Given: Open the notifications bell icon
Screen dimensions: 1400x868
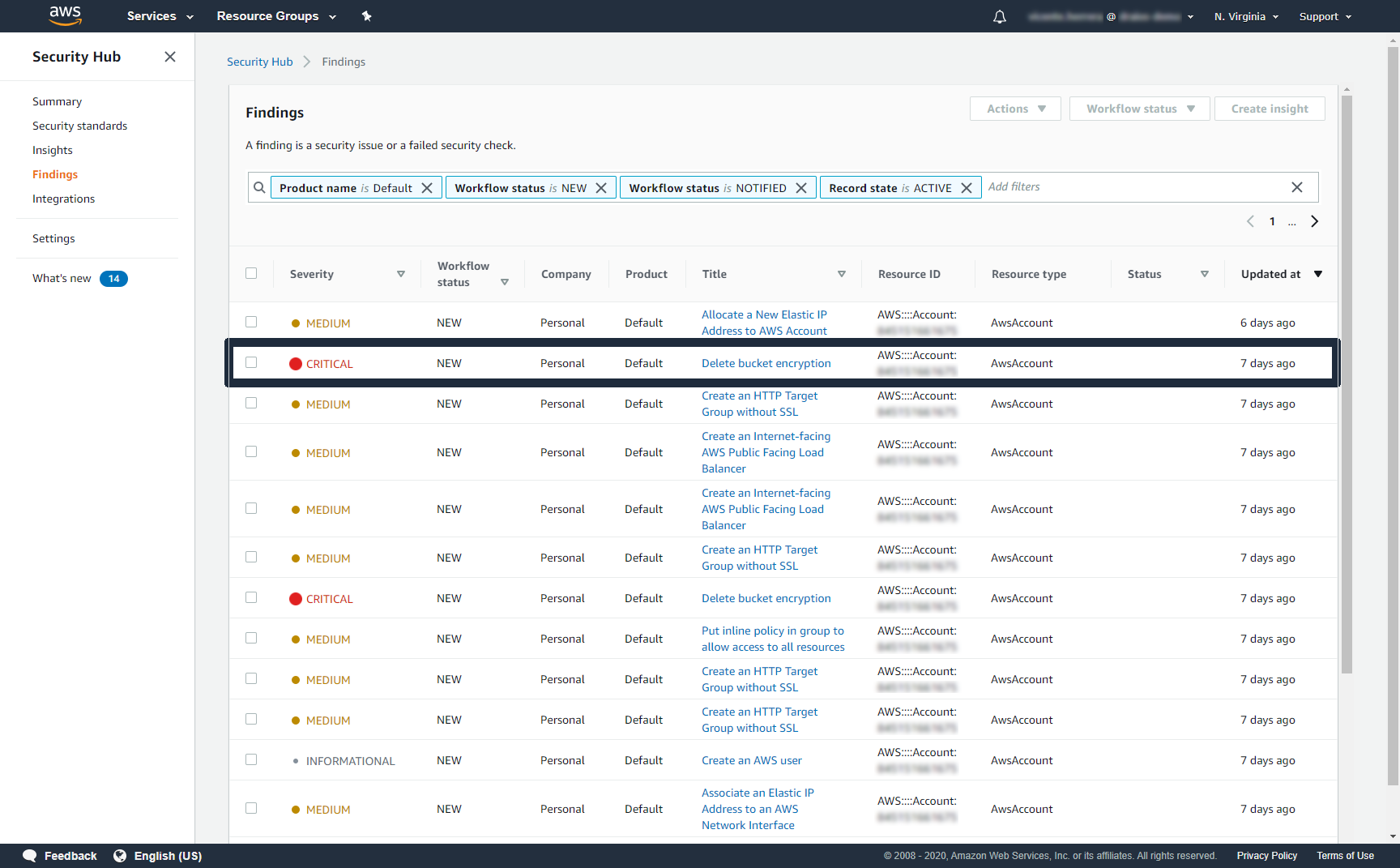Looking at the screenshot, I should [x=1000, y=16].
